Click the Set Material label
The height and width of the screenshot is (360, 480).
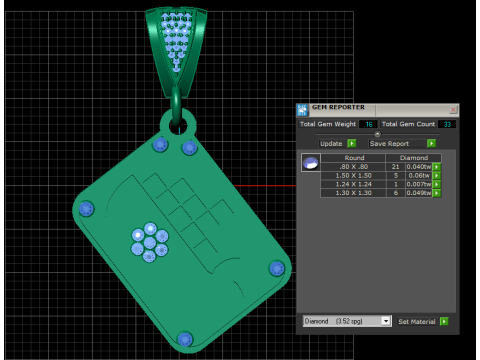(417, 322)
